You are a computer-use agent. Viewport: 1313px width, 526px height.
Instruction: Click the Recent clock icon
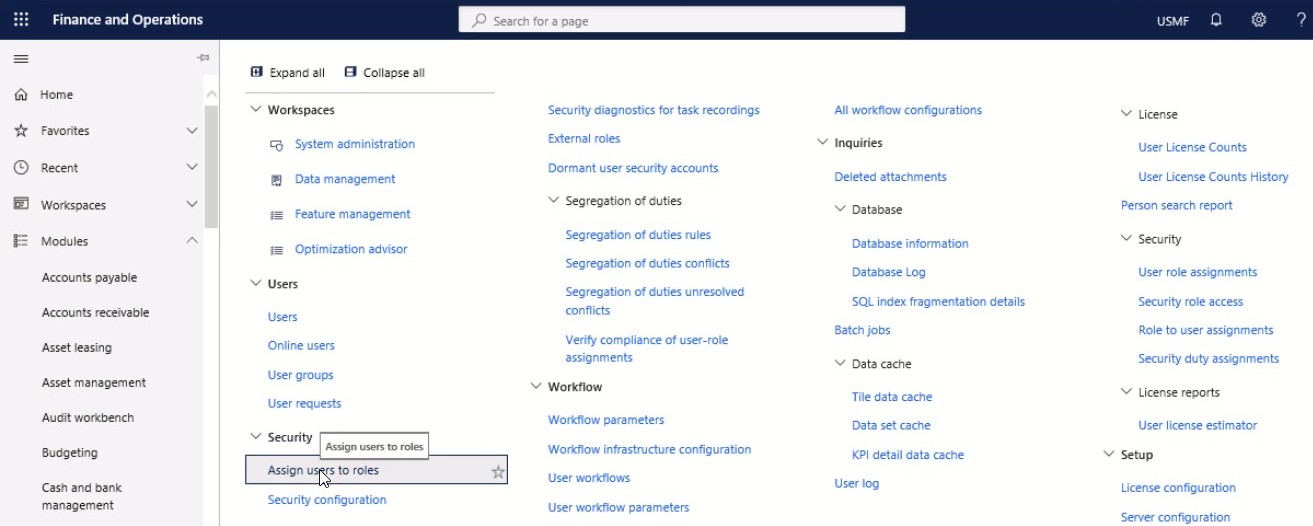pyautogui.click(x=21, y=168)
